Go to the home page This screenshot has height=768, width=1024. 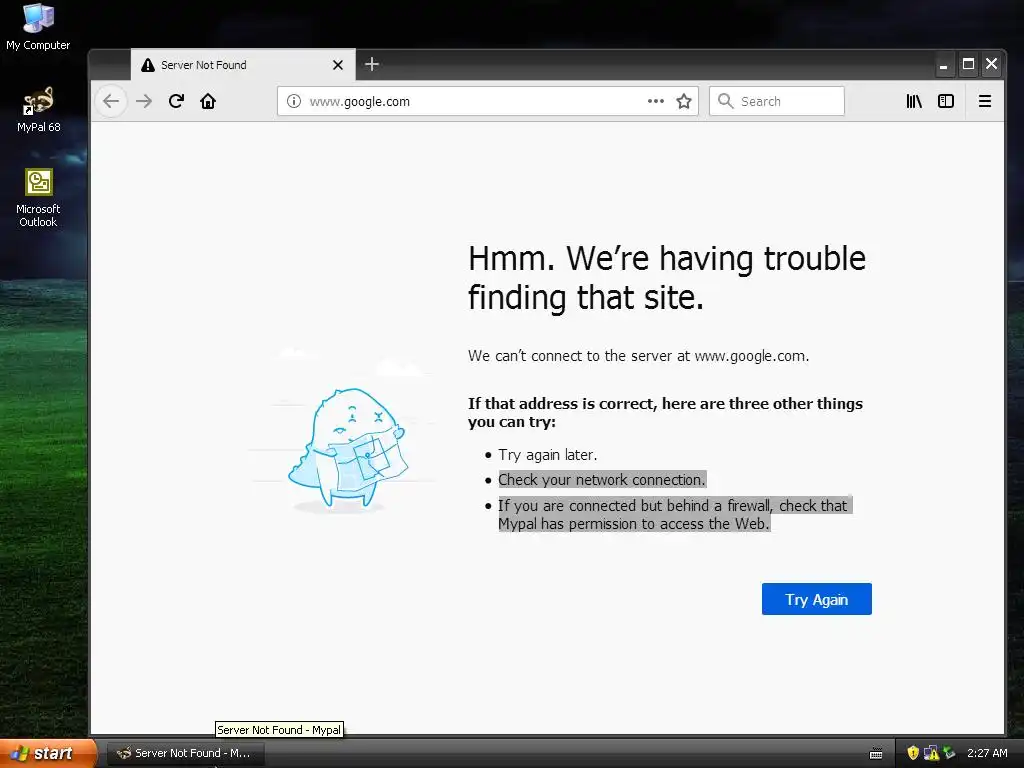(208, 101)
